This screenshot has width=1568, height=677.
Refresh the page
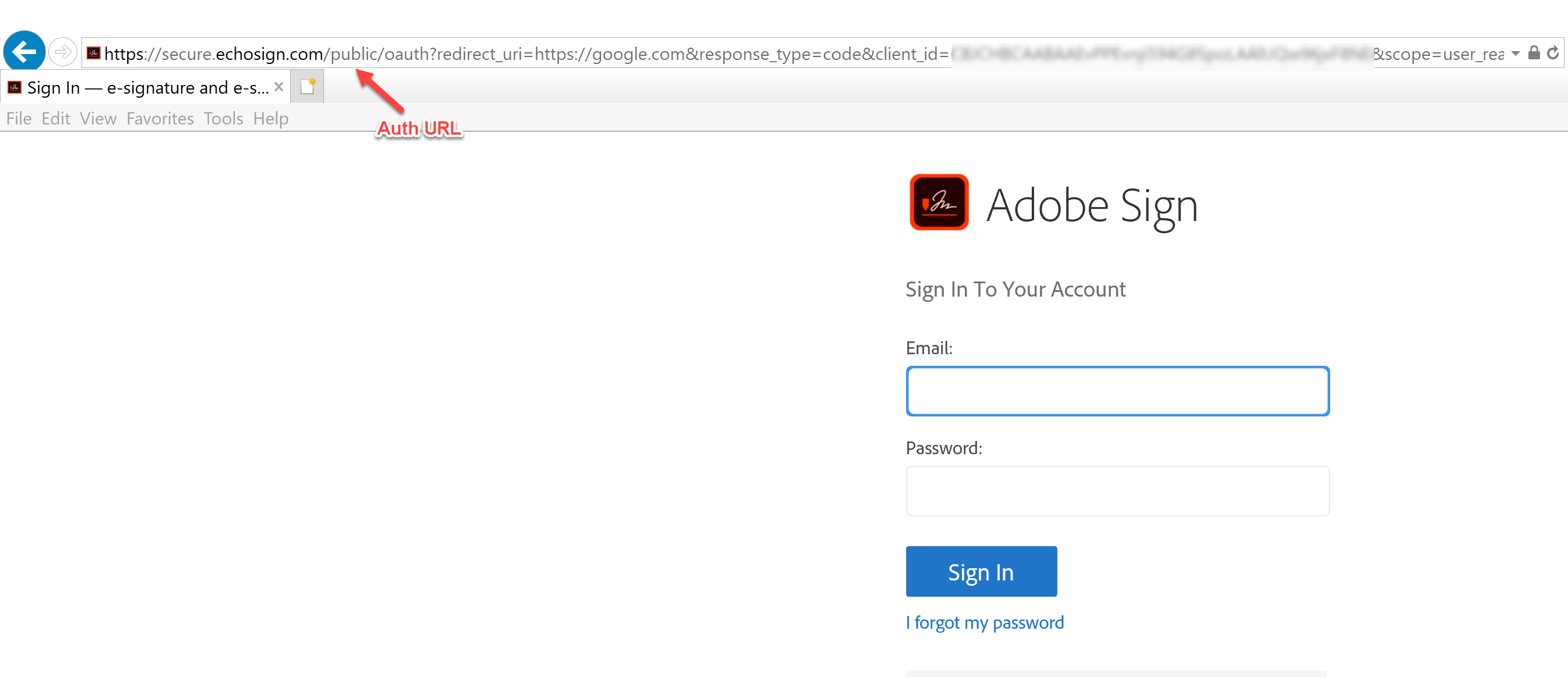[1553, 54]
